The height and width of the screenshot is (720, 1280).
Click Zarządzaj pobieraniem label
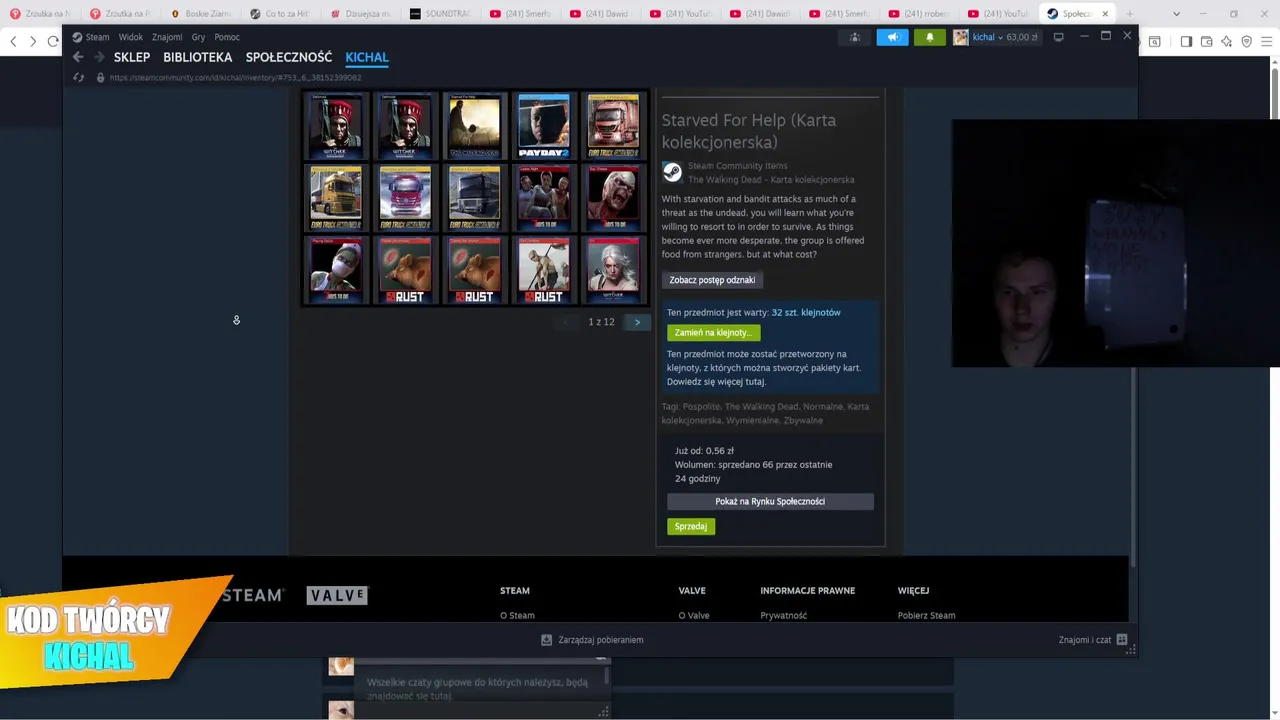coord(600,640)
